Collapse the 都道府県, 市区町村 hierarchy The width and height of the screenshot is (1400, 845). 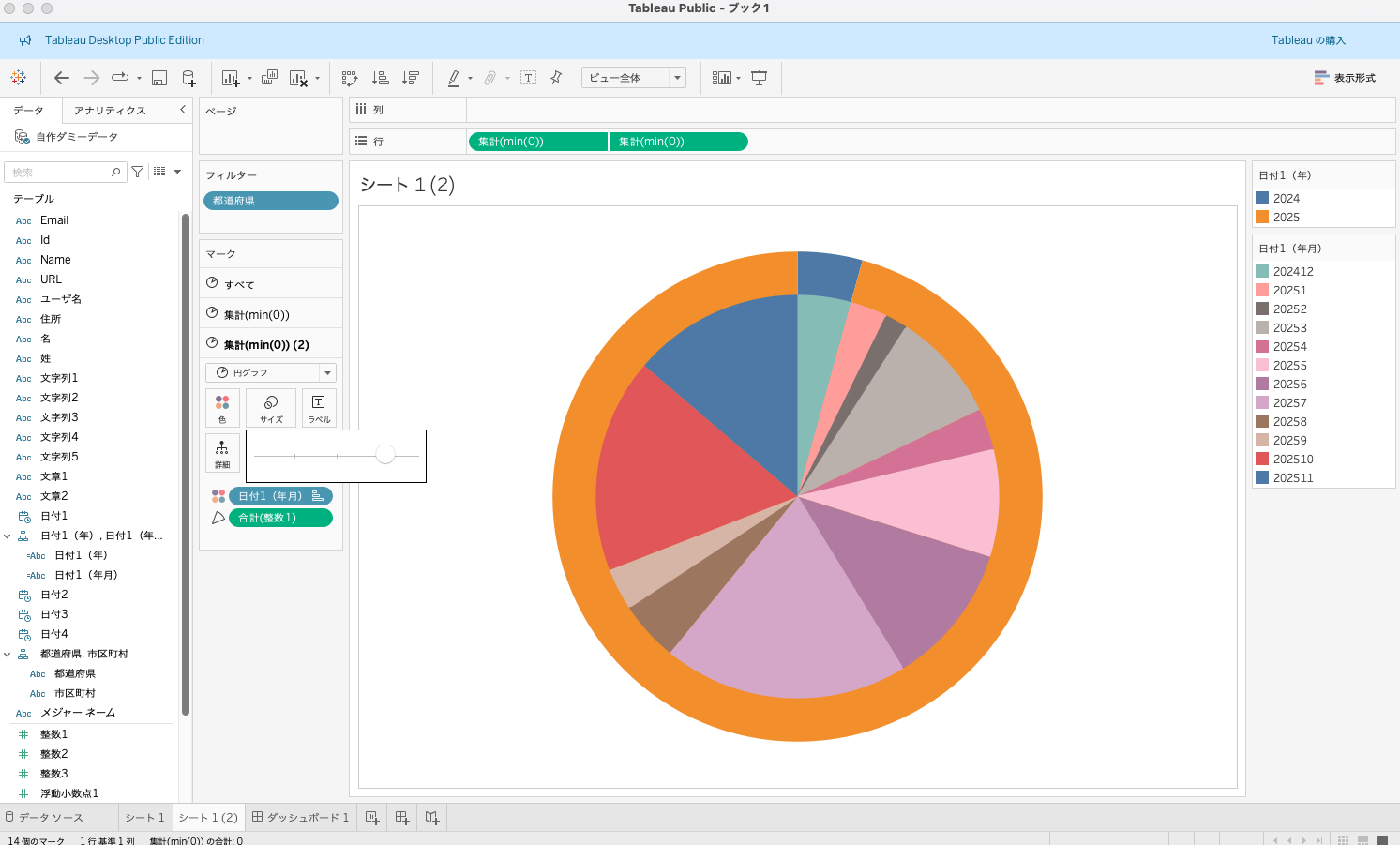click(x=8, y=655)
